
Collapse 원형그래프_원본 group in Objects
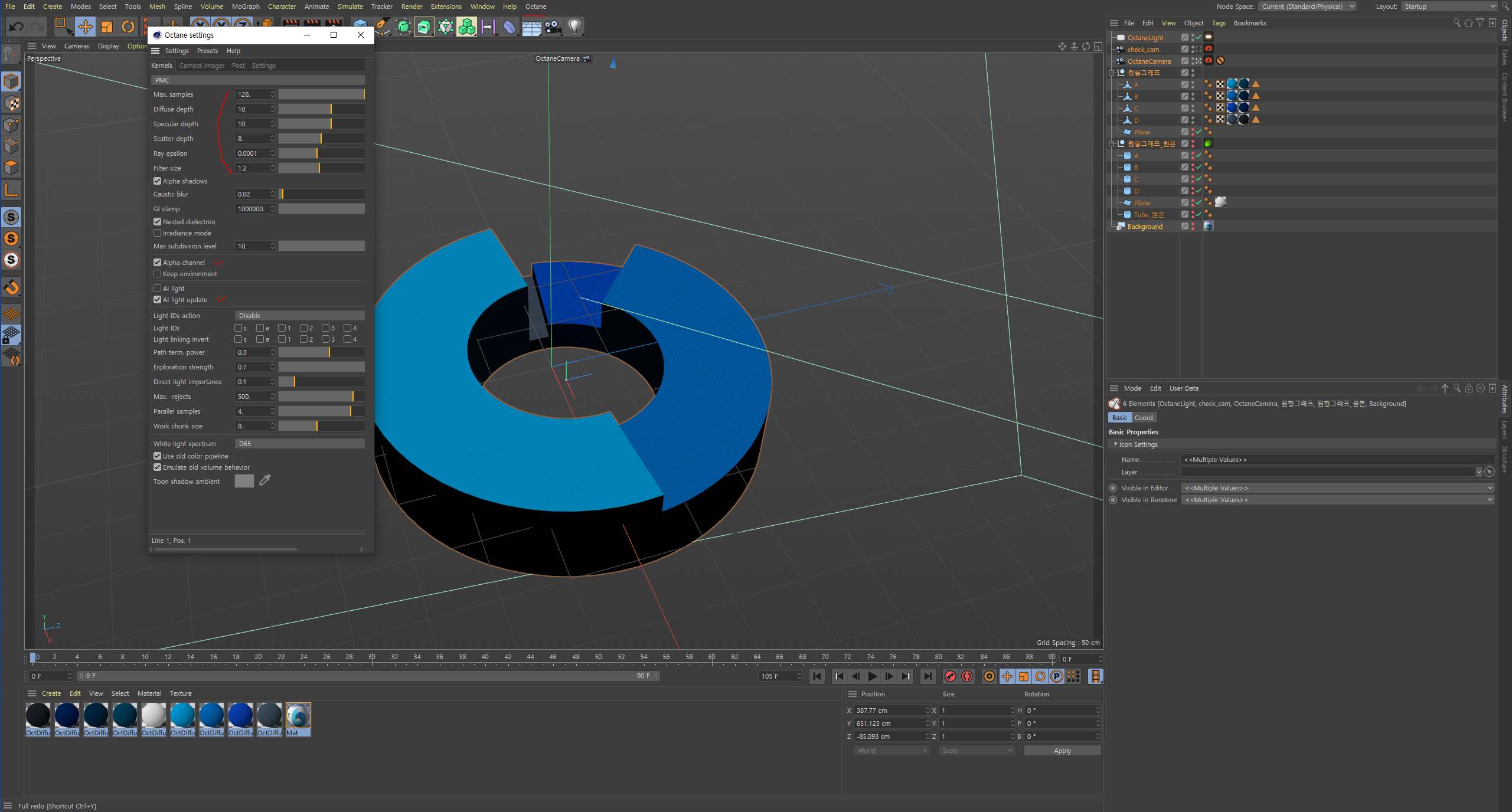pos(1111,143)
